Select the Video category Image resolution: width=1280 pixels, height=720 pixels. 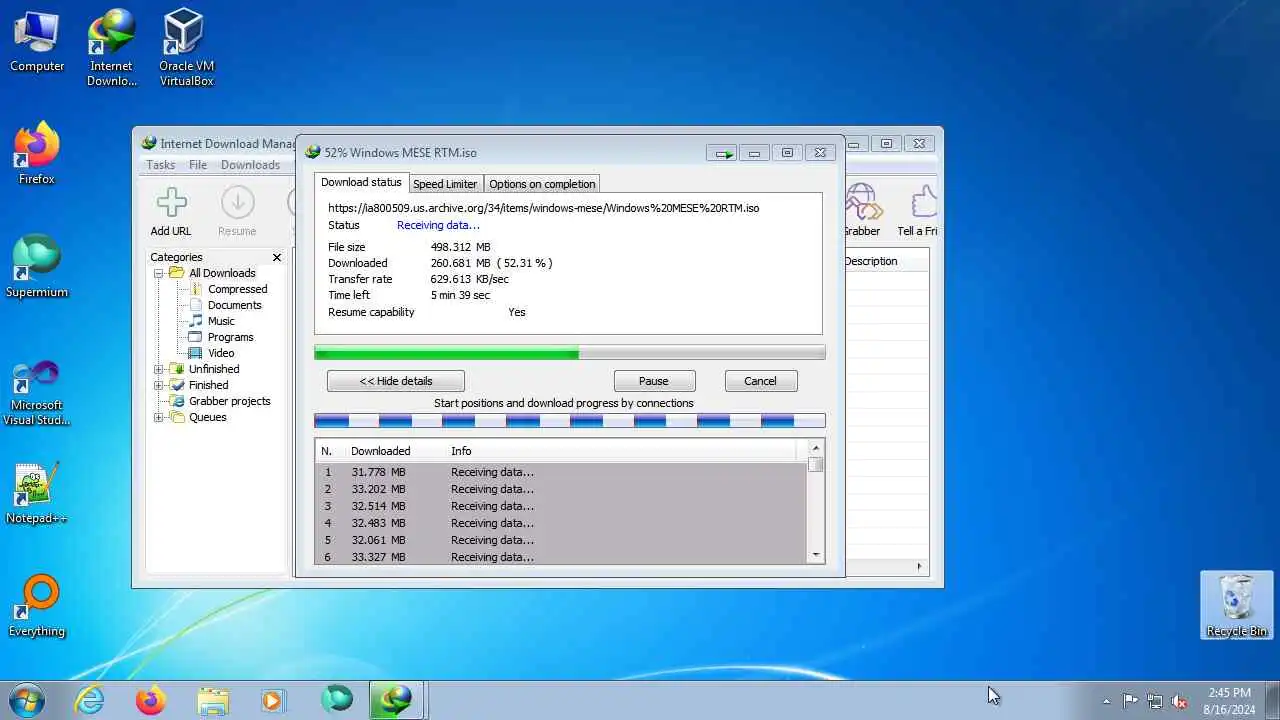click(x=221, y=353)
